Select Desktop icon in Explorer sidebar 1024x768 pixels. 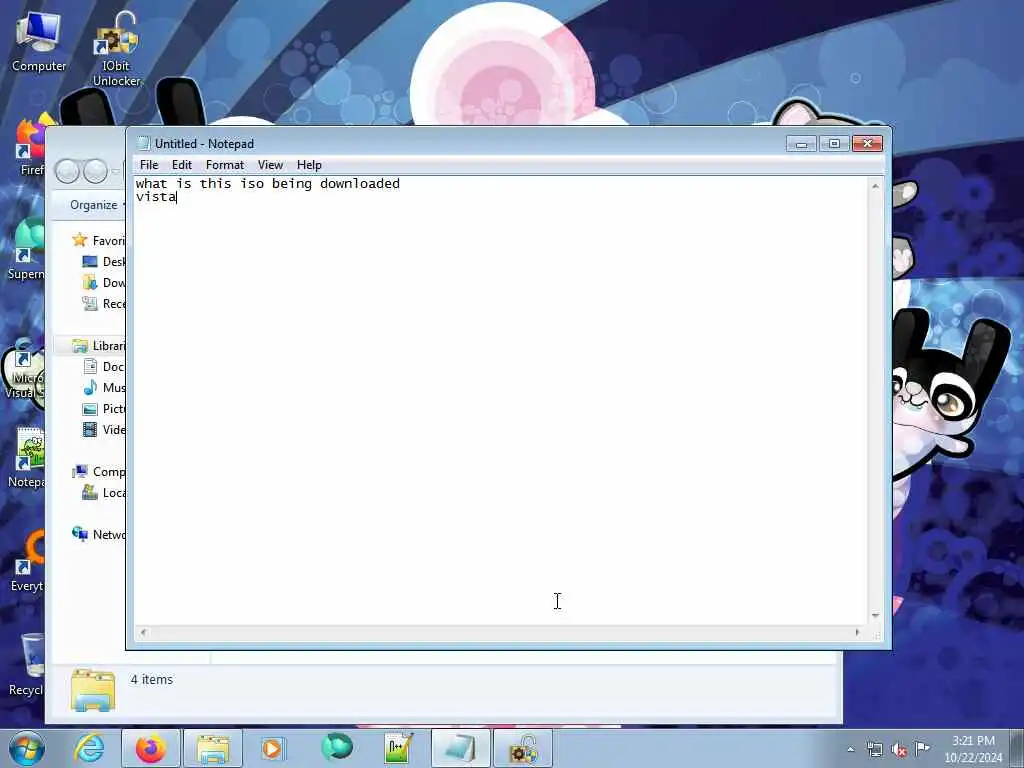(x=90, y=262)
